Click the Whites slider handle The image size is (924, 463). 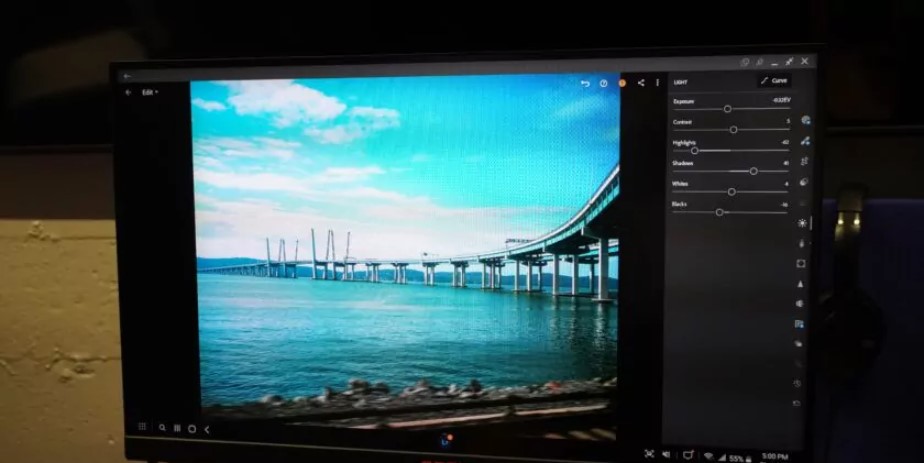pyautogui.click(x=731, y=192)
